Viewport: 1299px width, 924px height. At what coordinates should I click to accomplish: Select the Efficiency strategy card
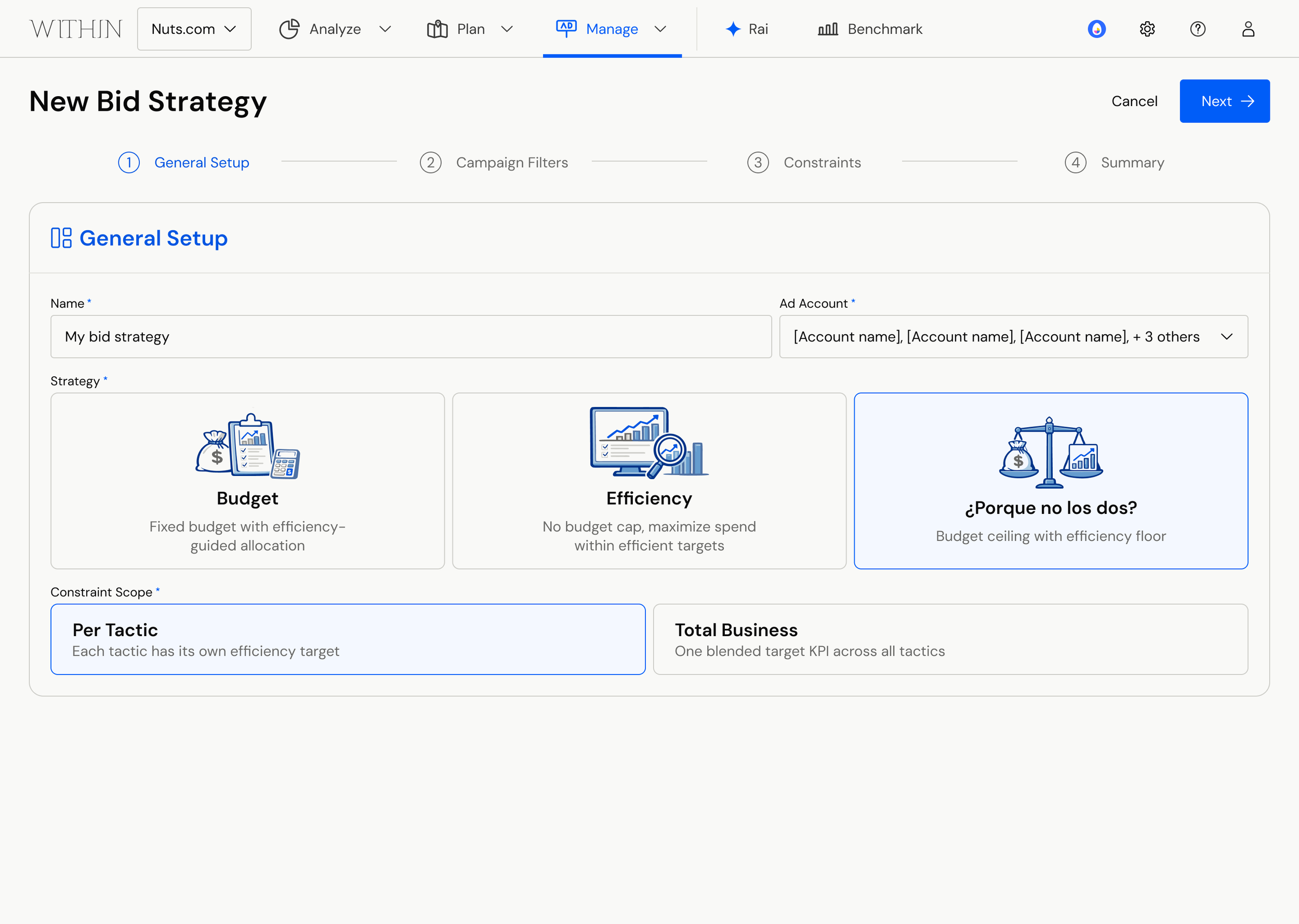point(649,481)
